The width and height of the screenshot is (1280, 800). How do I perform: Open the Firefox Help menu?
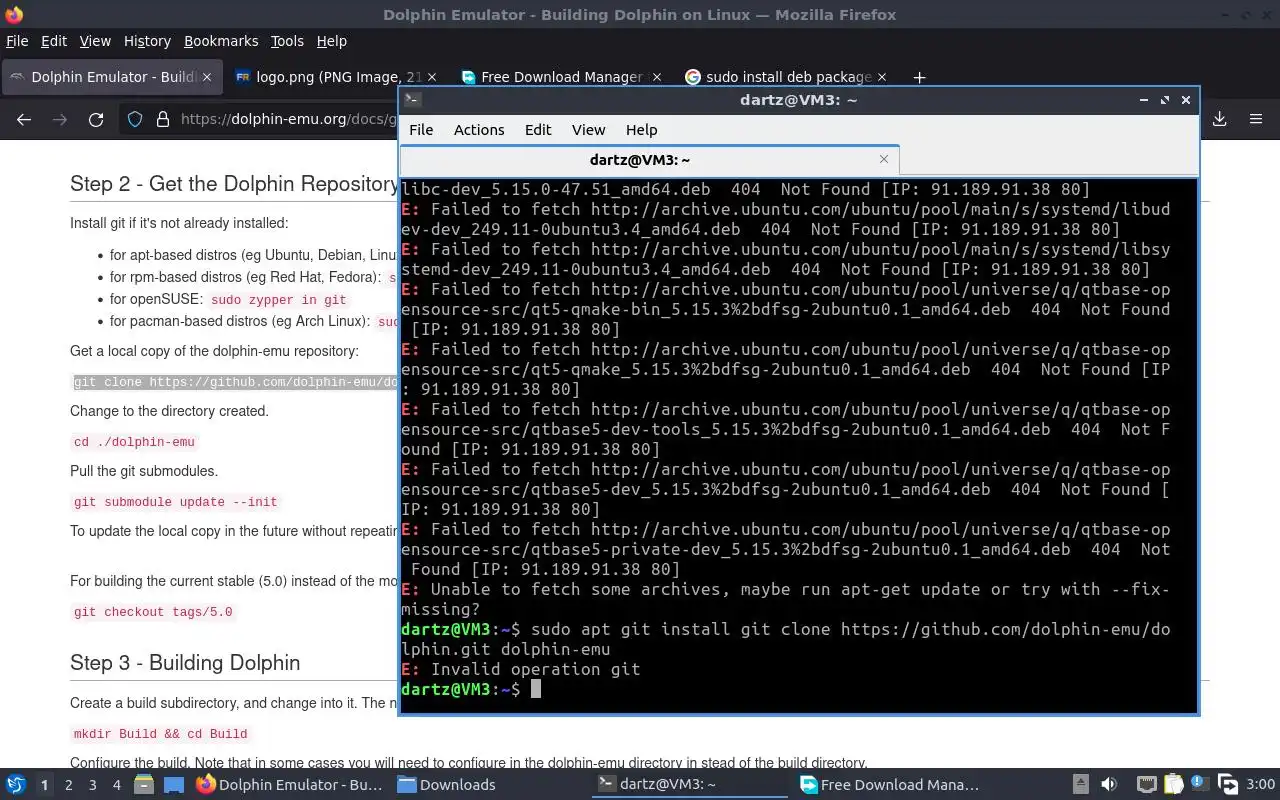click(331, 41)
